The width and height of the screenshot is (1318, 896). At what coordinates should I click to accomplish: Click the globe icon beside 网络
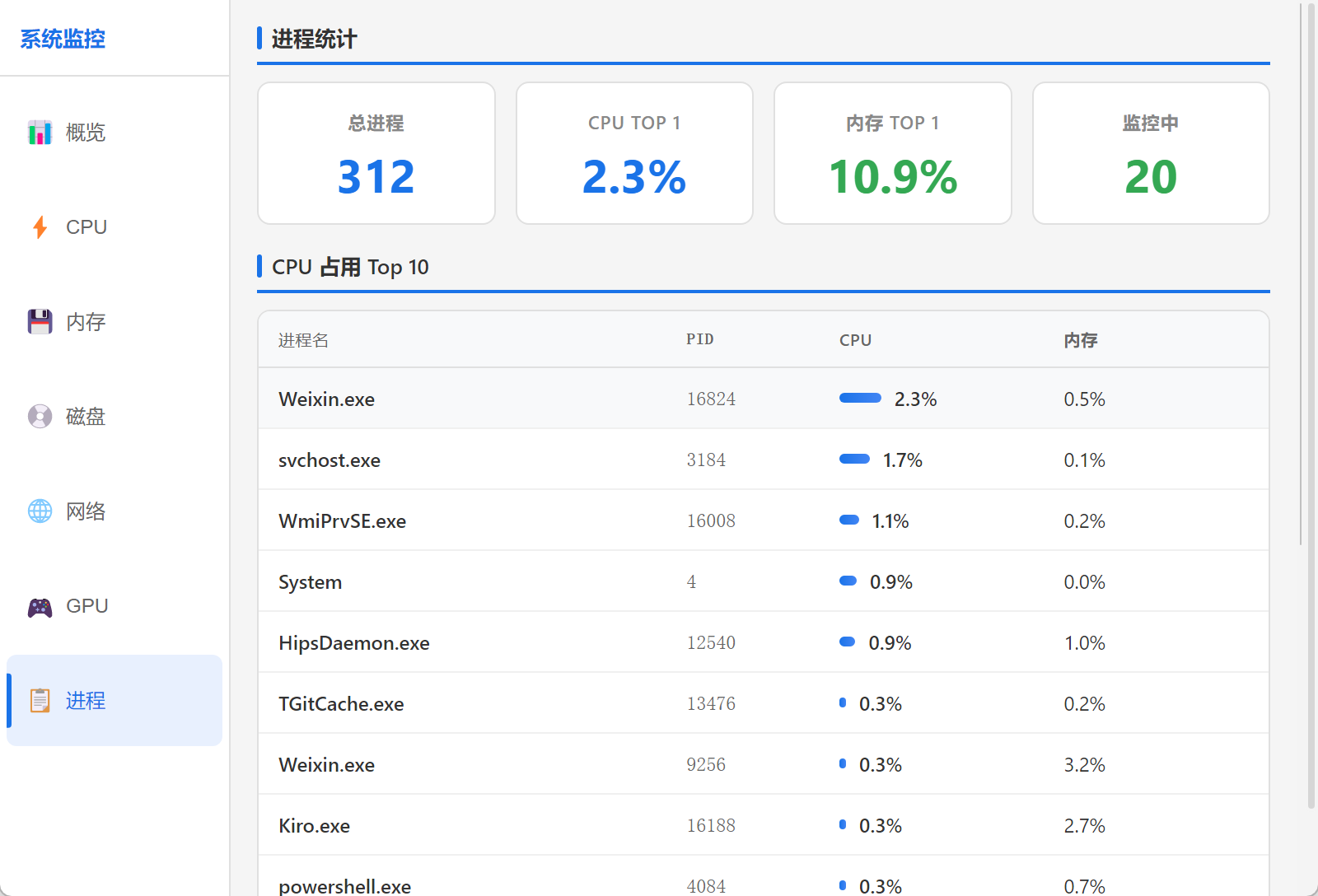tap(40, 511)
